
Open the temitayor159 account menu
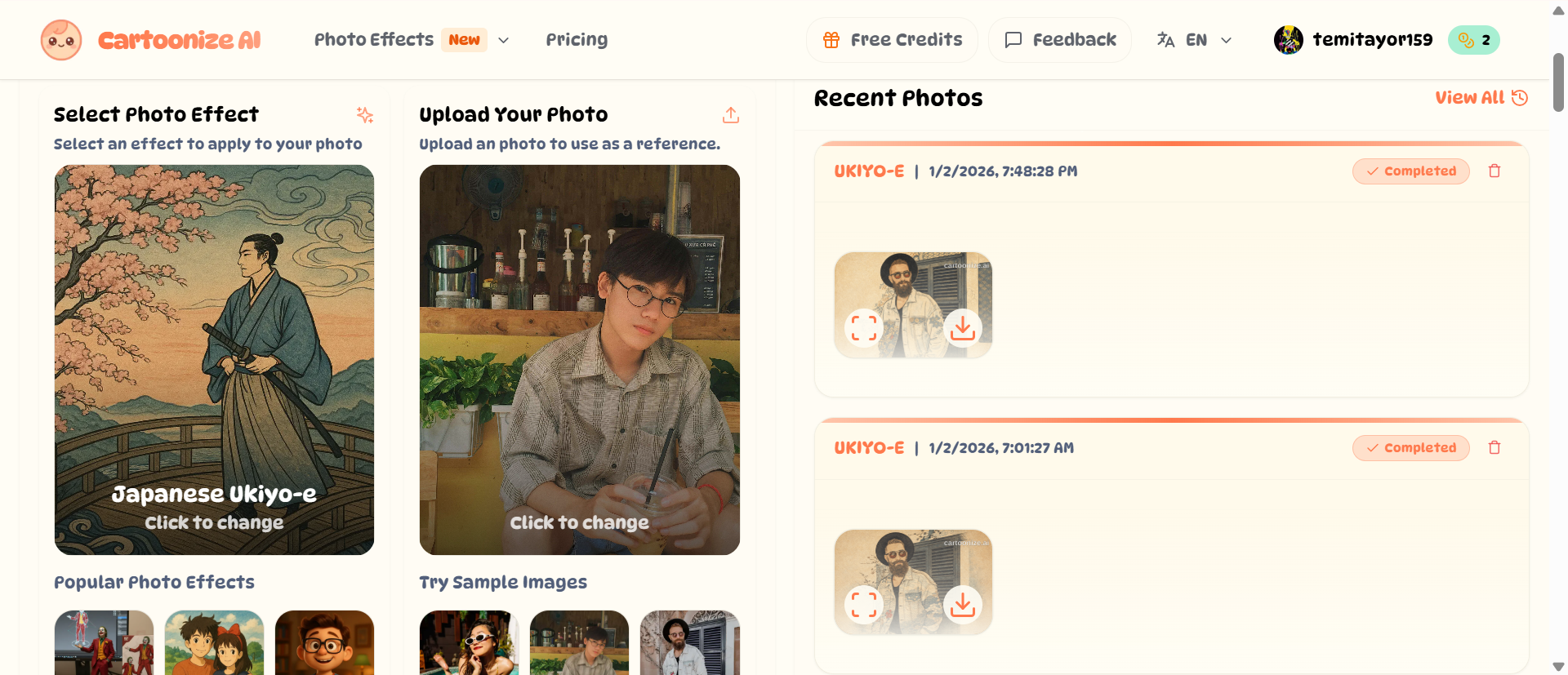(1353, 40)
